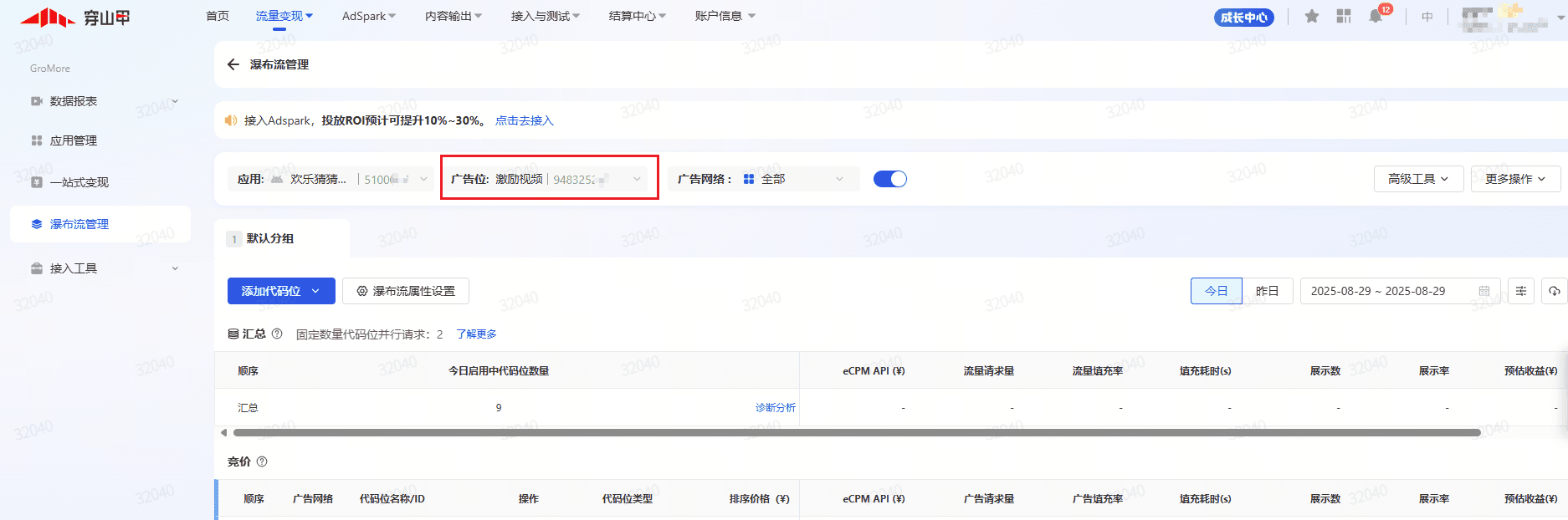Open the apps grid icon in header
The width and height of the screenshot is (1568, 520).
point(1344,16)
